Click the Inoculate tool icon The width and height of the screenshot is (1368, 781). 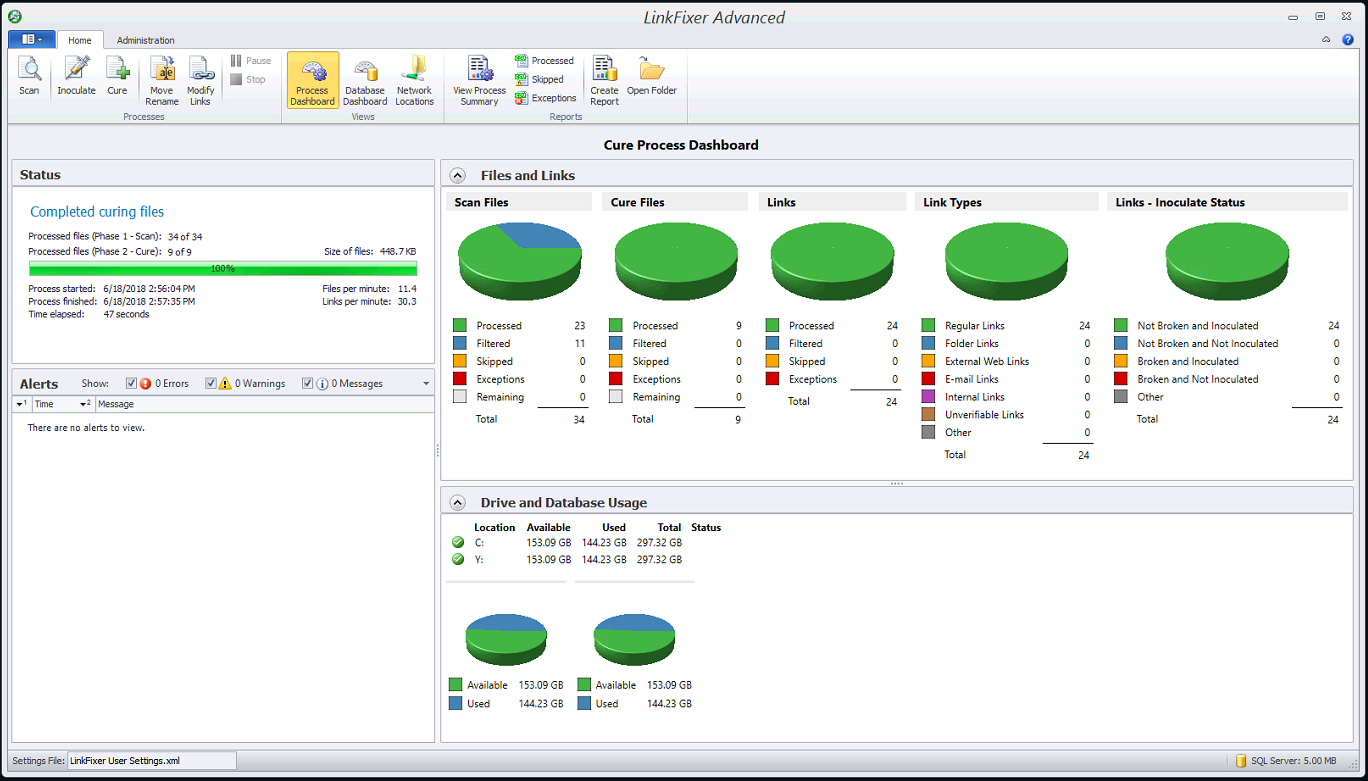pyautogui.click(x=76, y=77)
